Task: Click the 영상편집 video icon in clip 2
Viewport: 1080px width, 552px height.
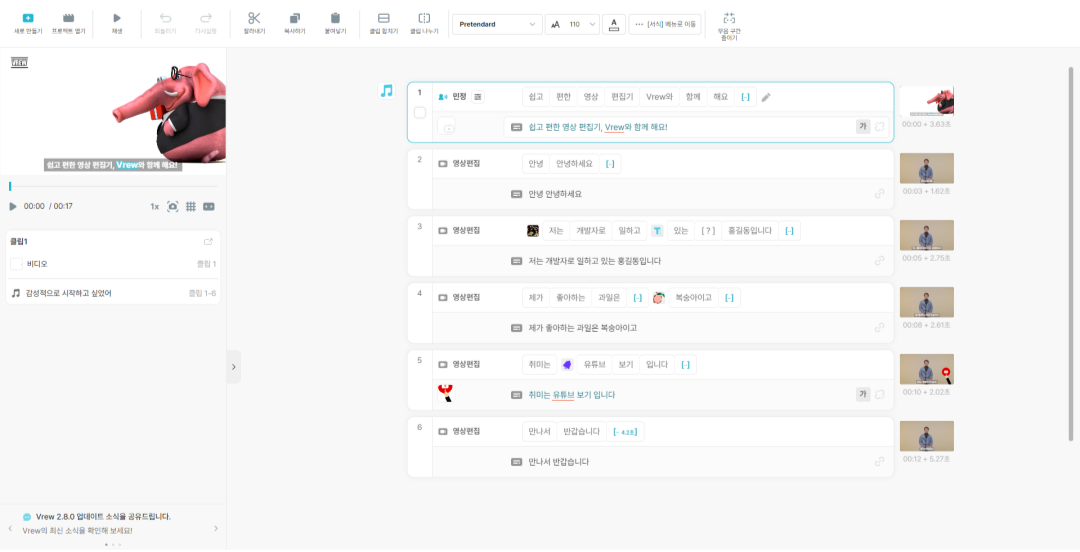Action: [x=443, y=164]
